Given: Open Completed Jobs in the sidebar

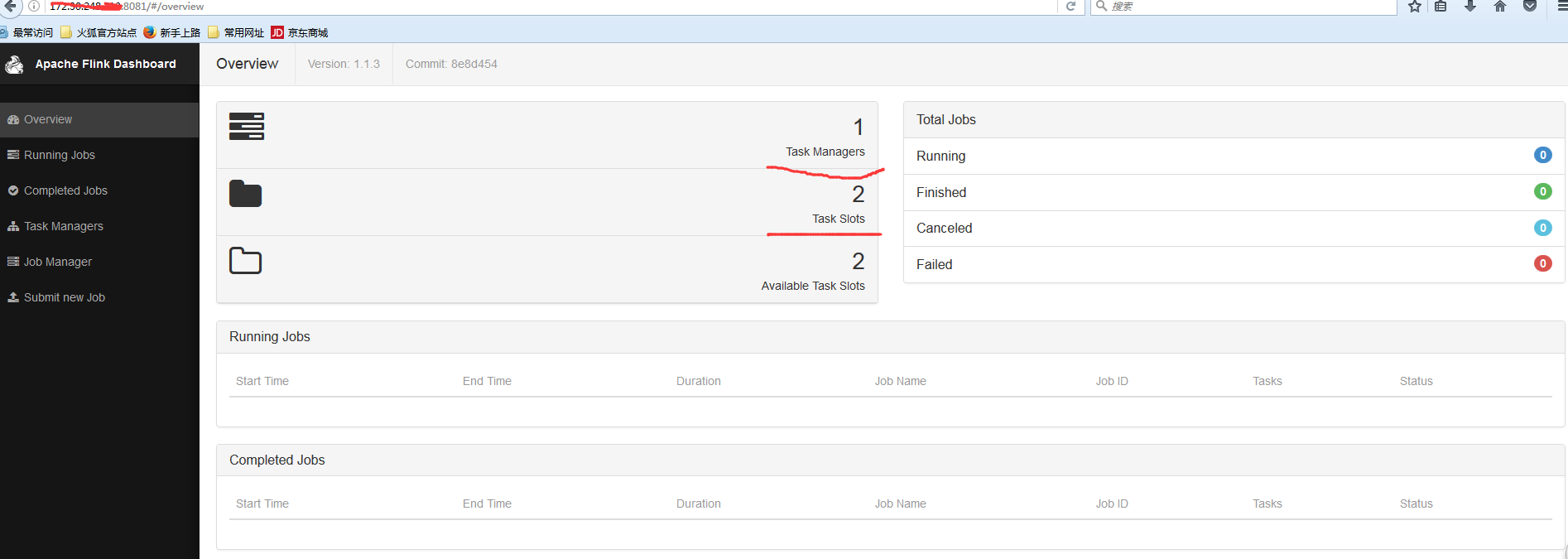Looking at the screenshot, I should coord(99,190).
